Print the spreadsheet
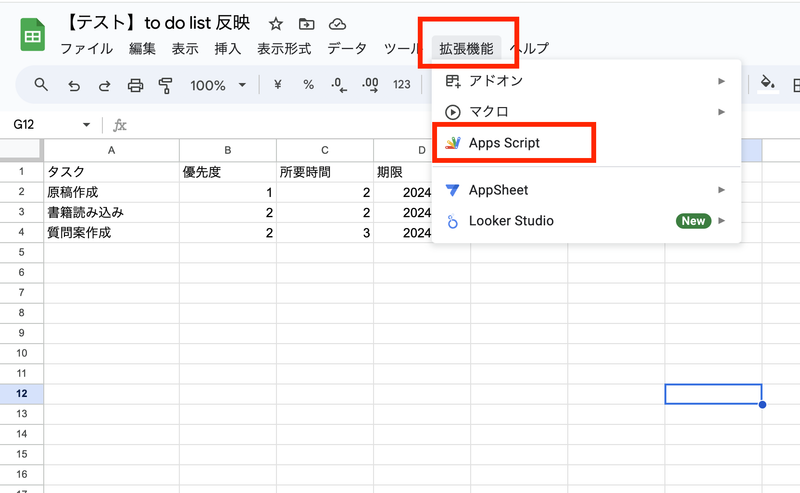 [x=136, y=85]
